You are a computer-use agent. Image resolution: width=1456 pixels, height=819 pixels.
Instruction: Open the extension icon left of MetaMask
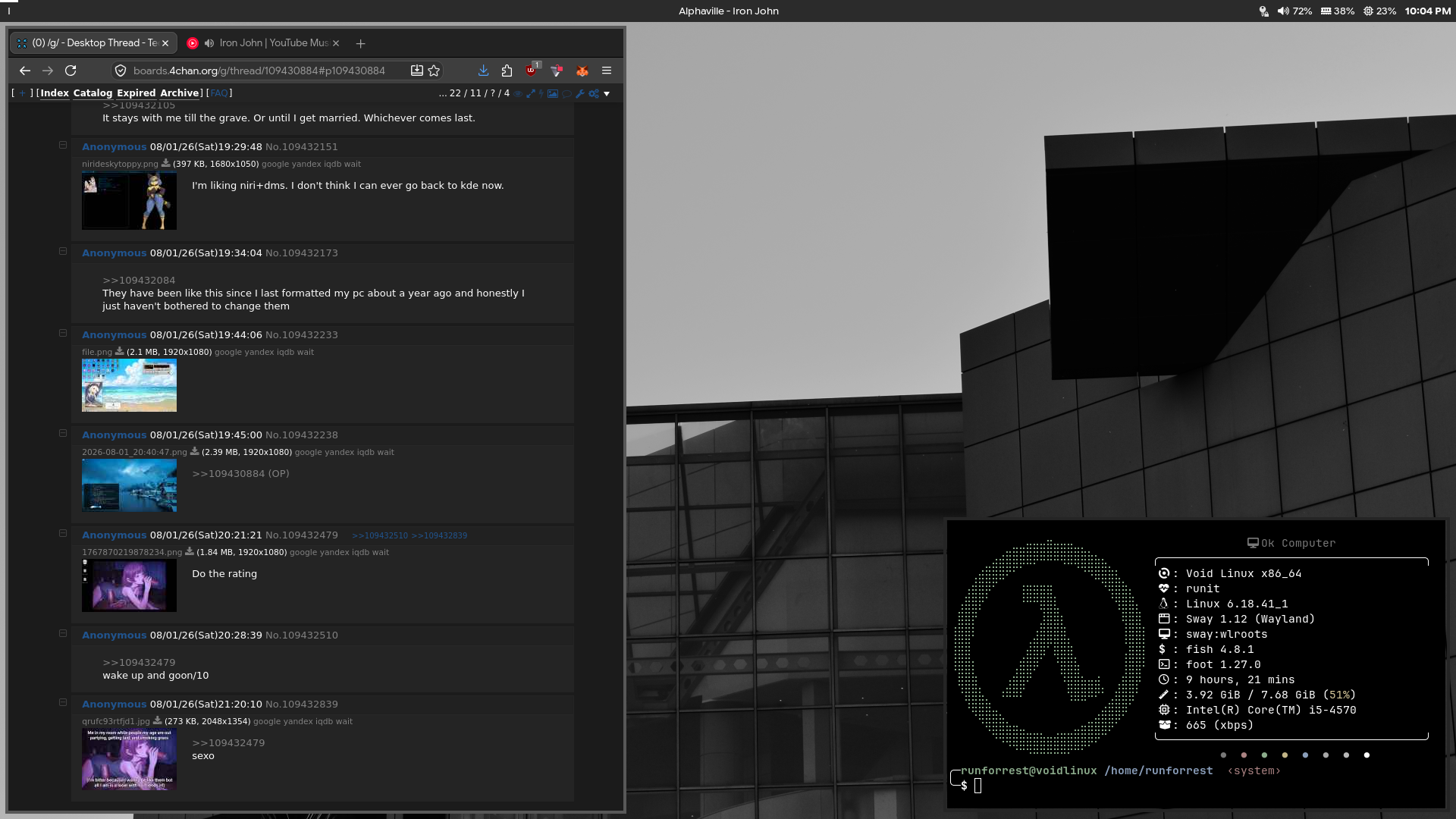[557, 71]
